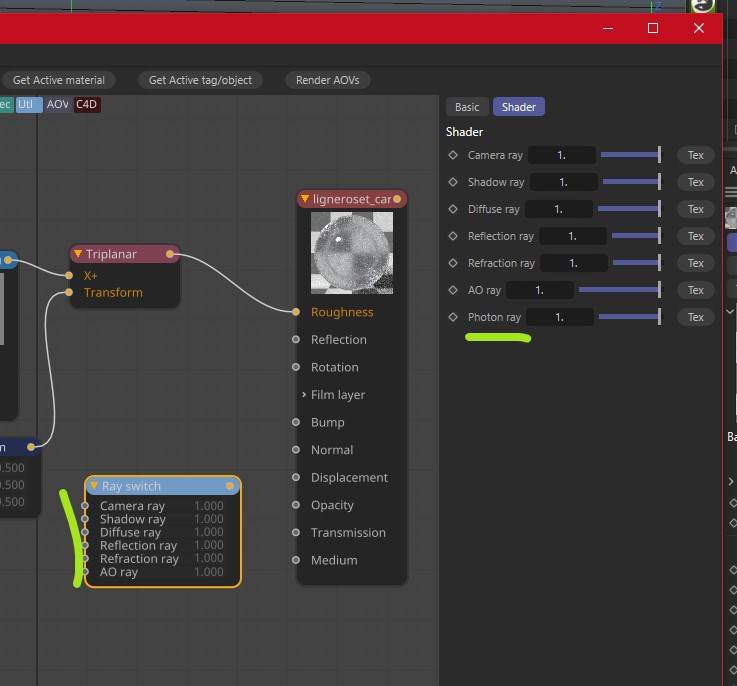Image resolution: width=737 pixels, height=686 pixels.
Task: Click the Refraction ray slider
Action: pyautogui.click(x=637, y=263)
